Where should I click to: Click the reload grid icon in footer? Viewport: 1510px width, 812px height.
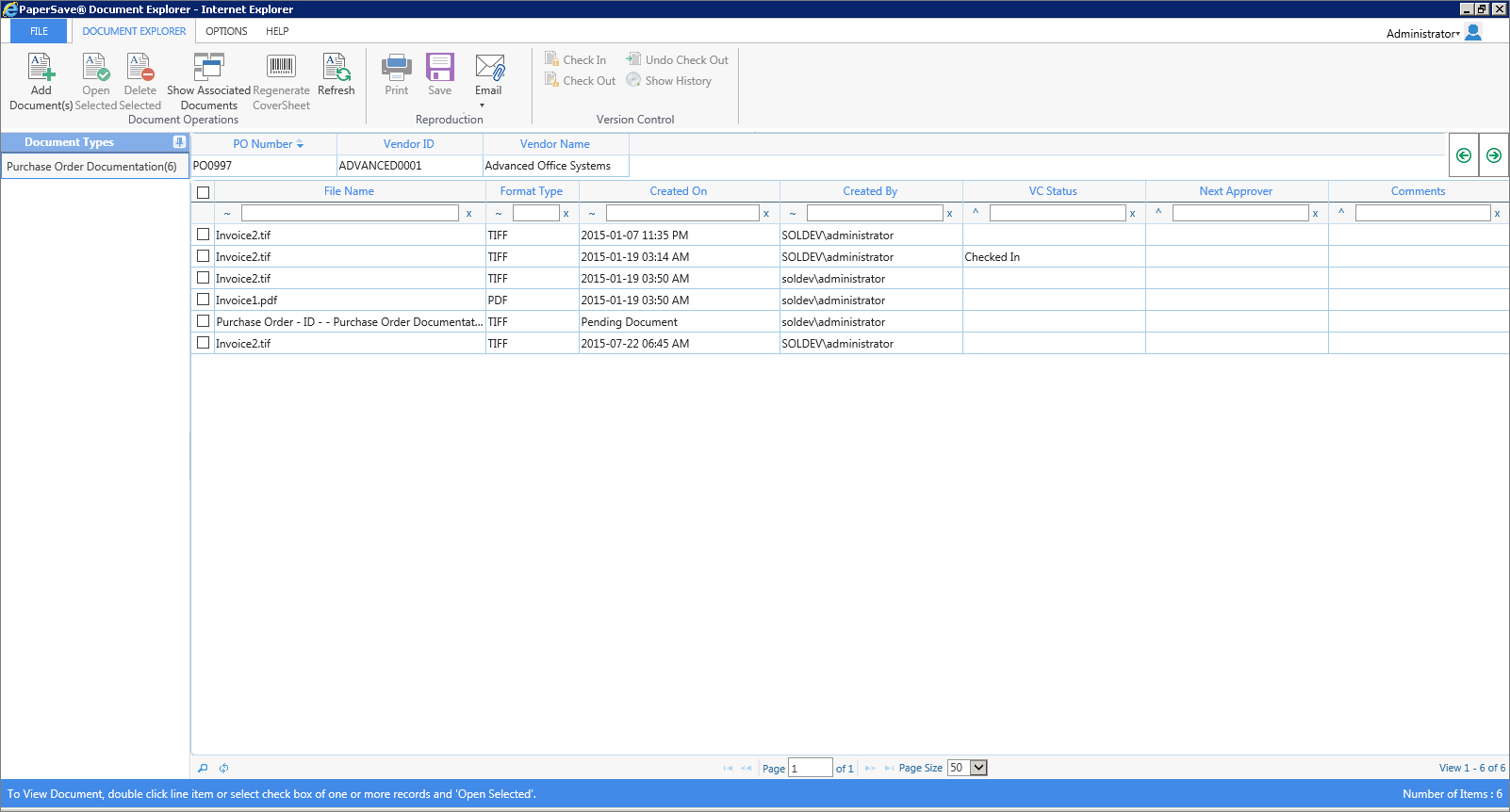pos(223,768)
